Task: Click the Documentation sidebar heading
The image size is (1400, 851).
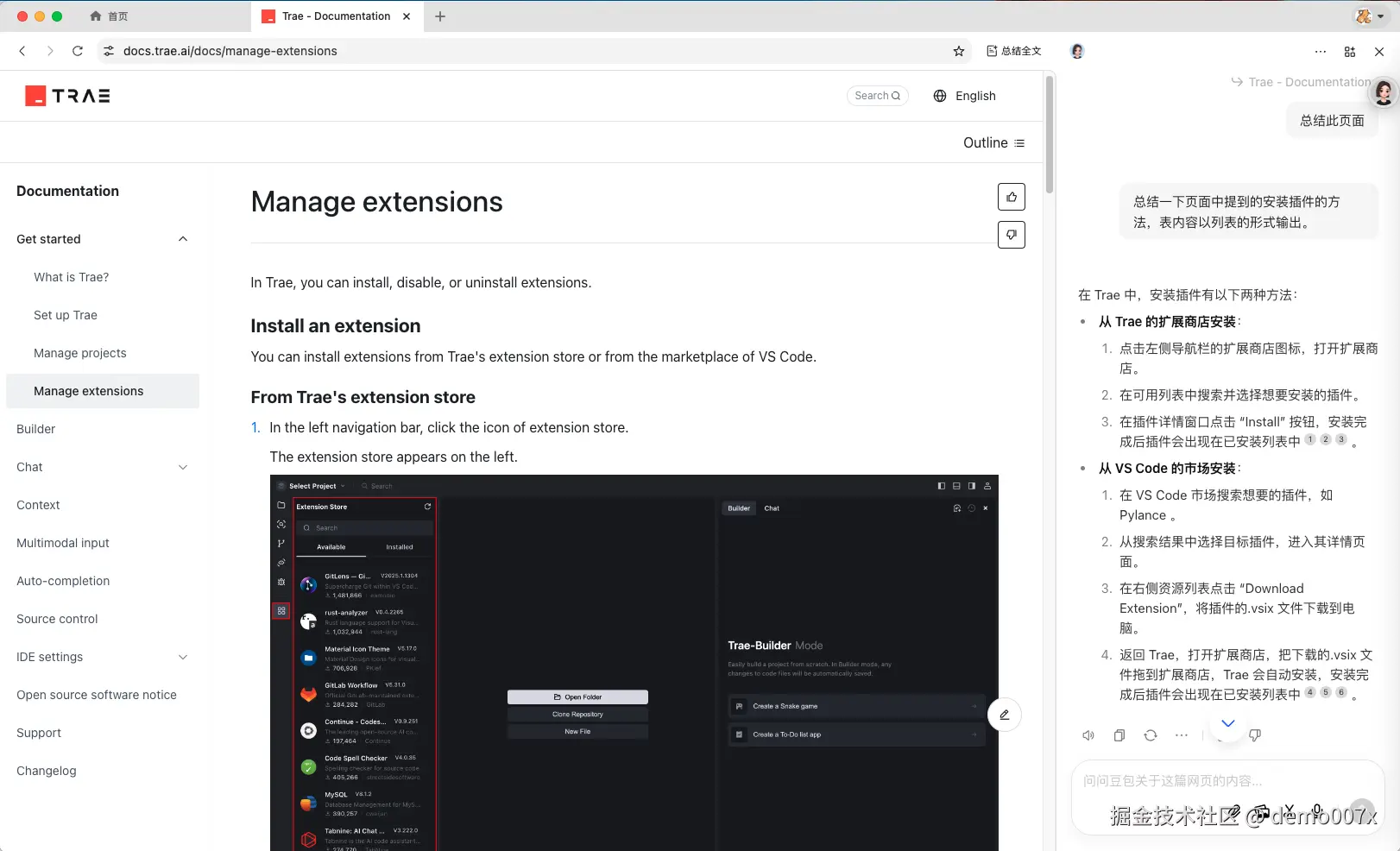Action: (x=68, y=191)
